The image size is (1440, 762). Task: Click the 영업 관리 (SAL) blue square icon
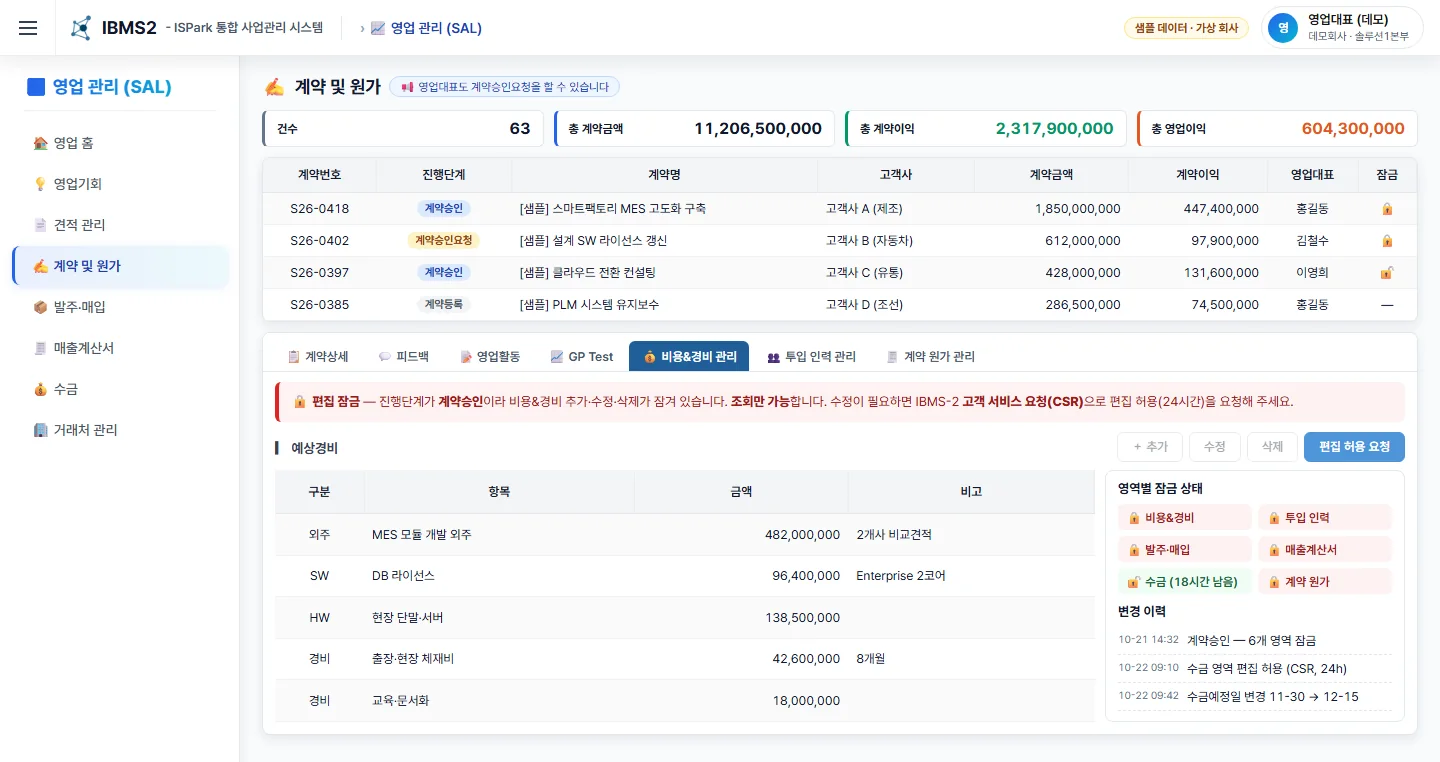pos(36,87)
